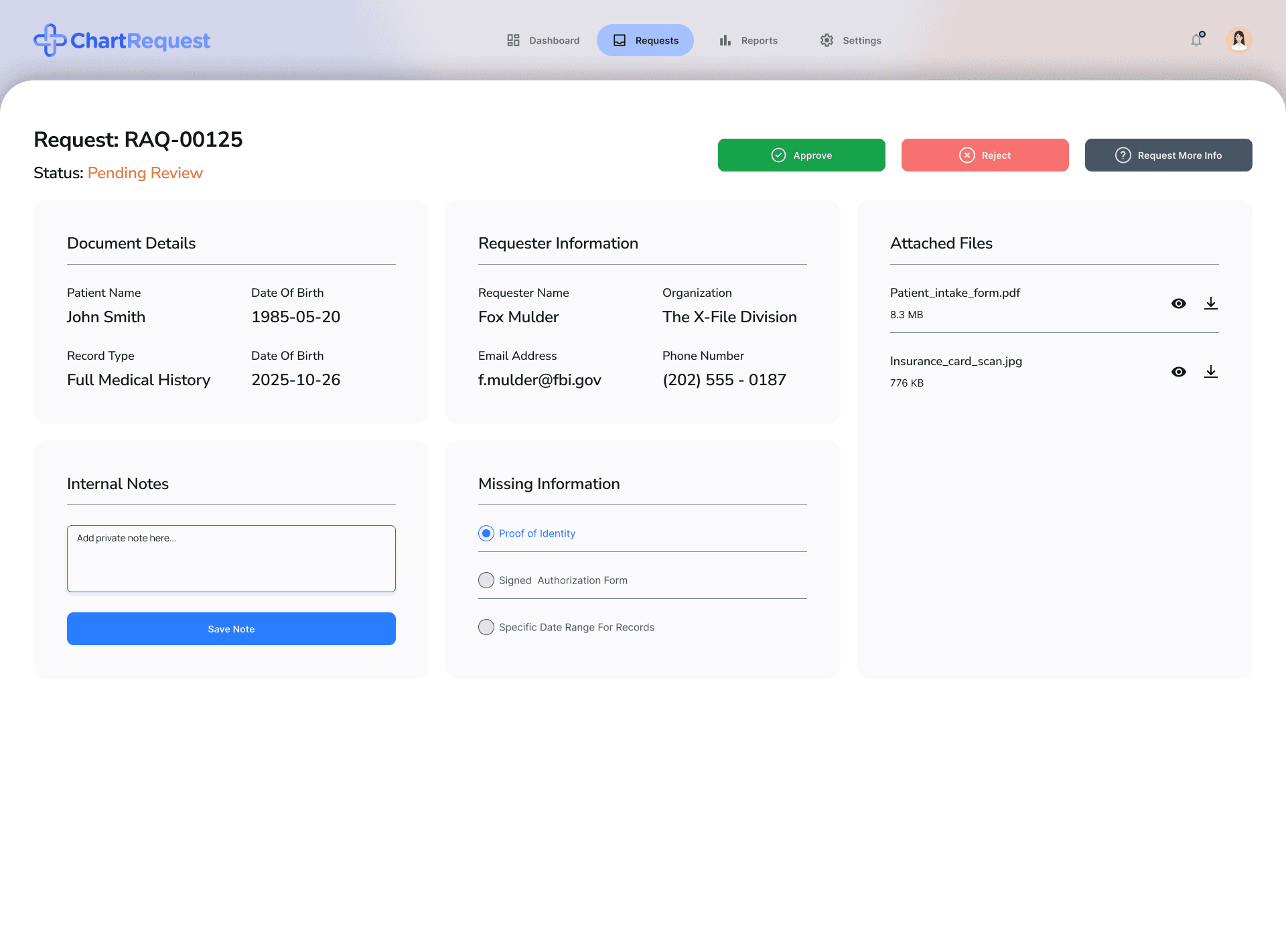
Task: Click the ChartRequest logo icon
Action: click(50, 40)
